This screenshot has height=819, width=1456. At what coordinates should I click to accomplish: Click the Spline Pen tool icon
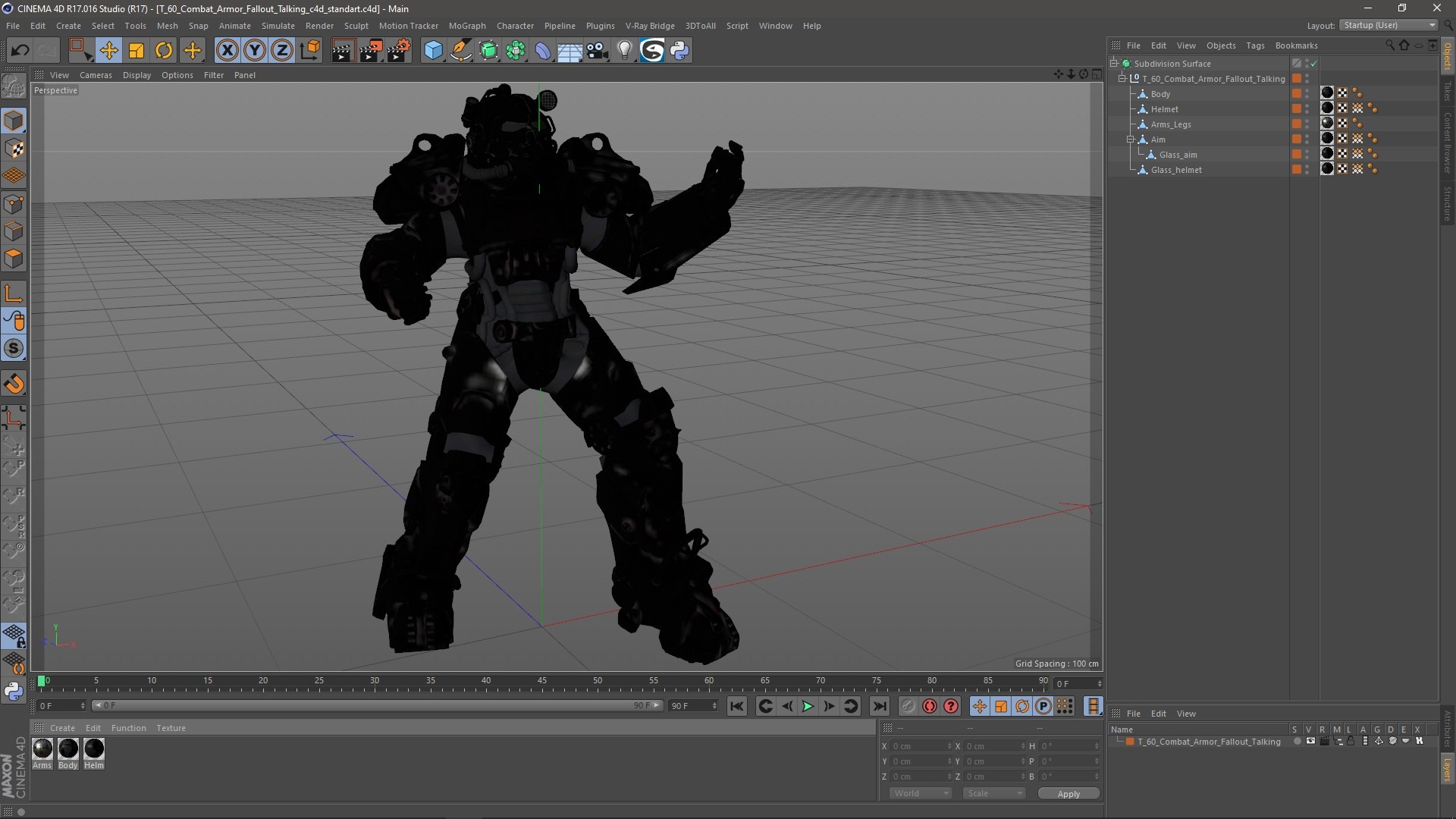point(460,51)
